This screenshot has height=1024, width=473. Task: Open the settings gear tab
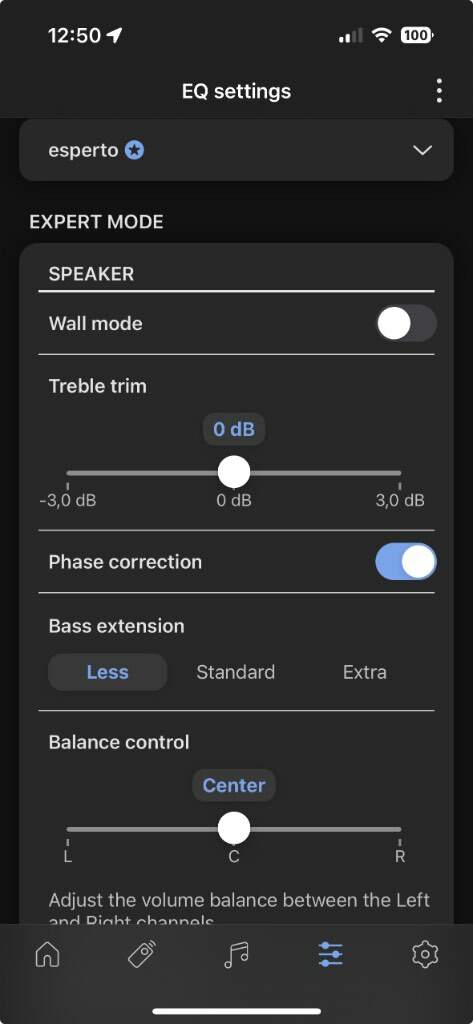(425, 955)
